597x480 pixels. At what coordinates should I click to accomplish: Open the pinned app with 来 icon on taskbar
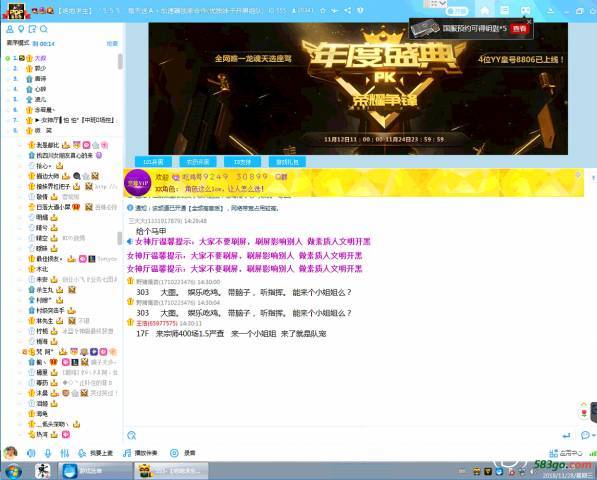click(x=43, y=471)
